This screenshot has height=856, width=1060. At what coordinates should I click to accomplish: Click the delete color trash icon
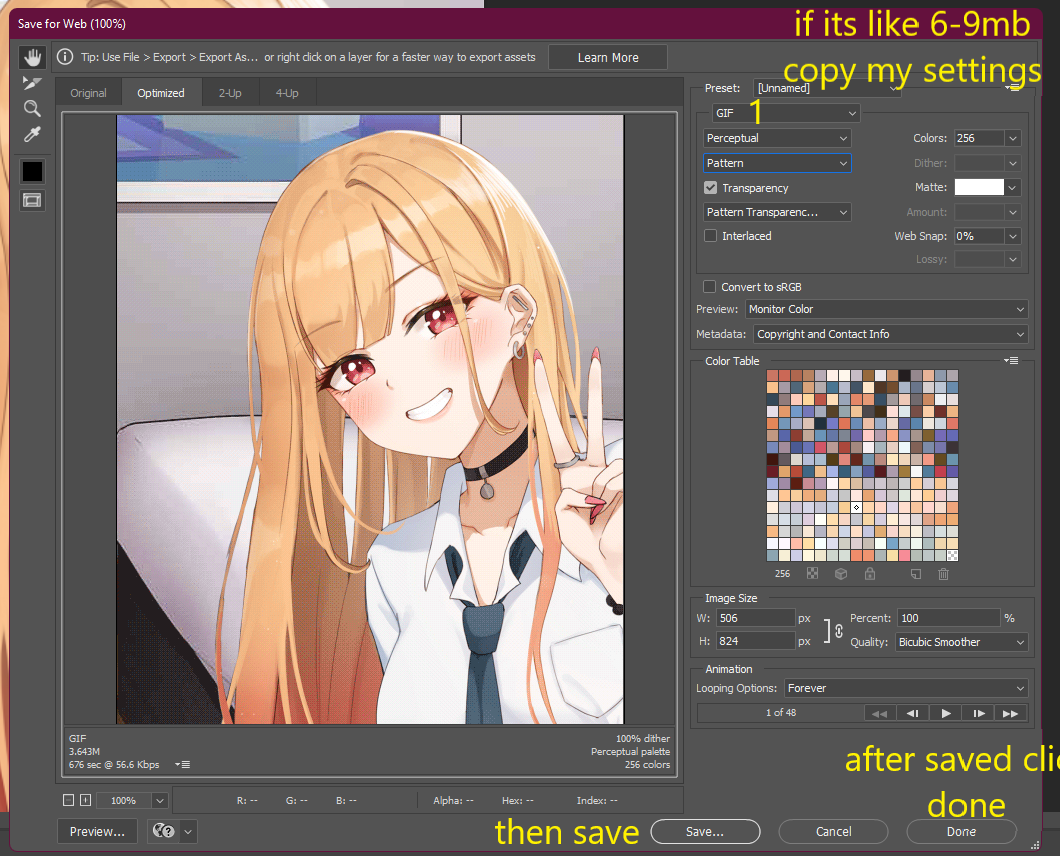944,573
